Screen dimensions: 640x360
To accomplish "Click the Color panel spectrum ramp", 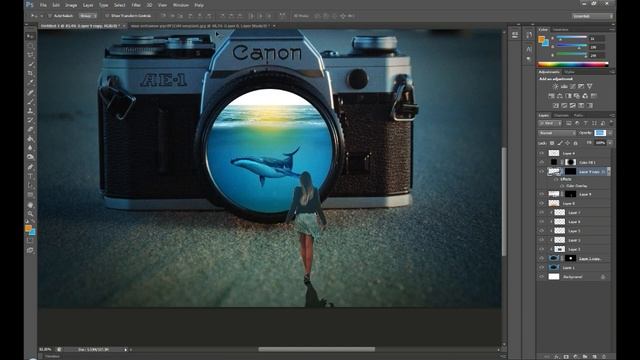I will click(x=573, y=64).
